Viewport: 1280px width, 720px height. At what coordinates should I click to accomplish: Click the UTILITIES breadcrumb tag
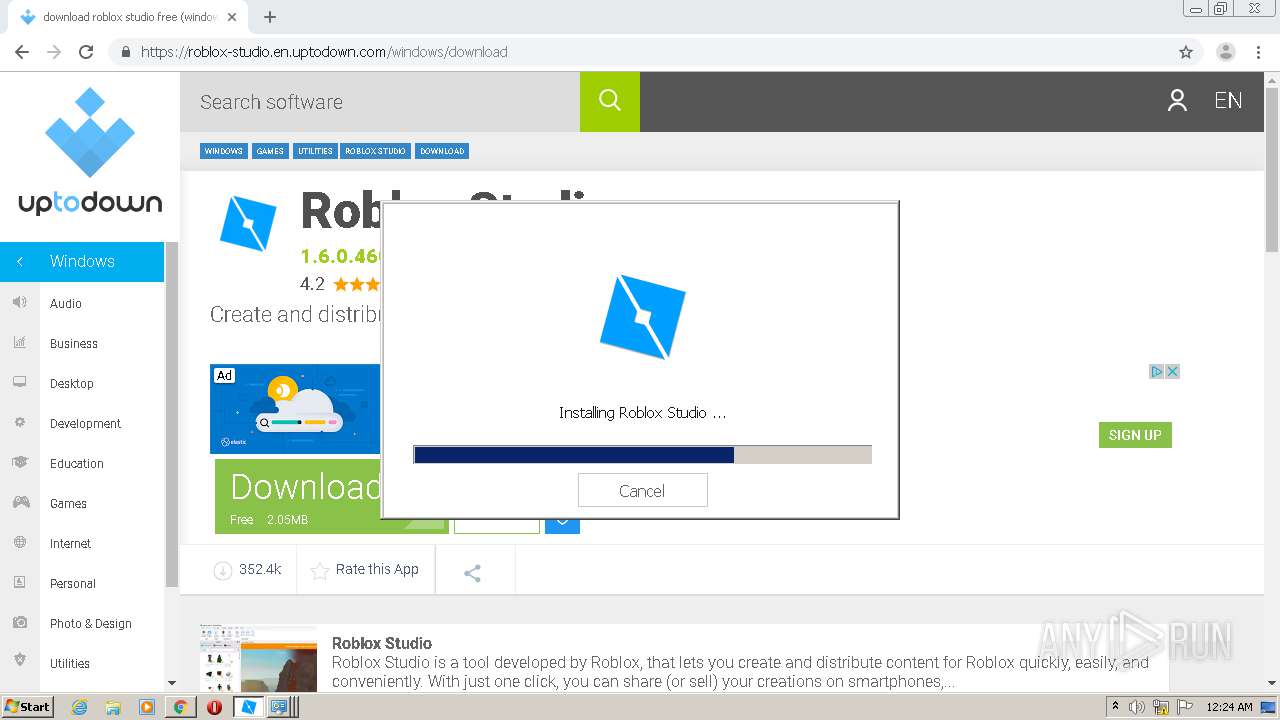(x=315, y=151)
